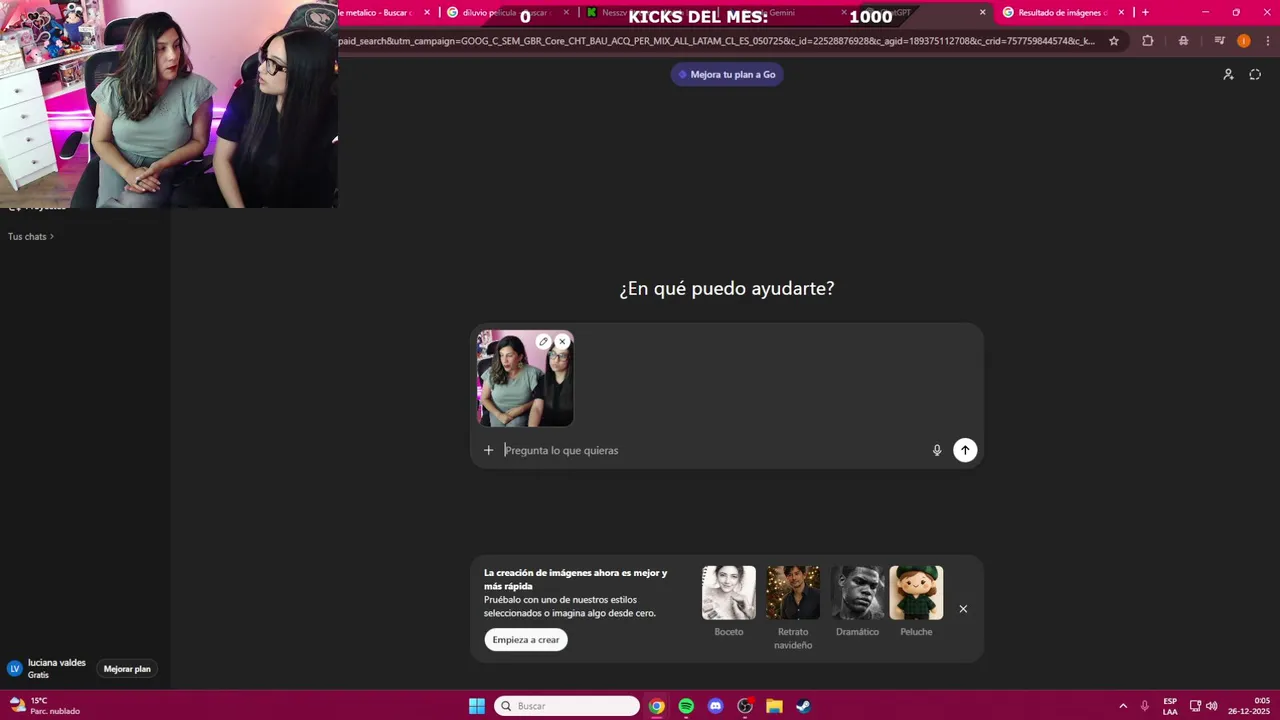Image resolution: width=1280 pixels, height=720 pixels.
Task: Open the profile icon at top right of page
Action: [x=1228, y=74]
